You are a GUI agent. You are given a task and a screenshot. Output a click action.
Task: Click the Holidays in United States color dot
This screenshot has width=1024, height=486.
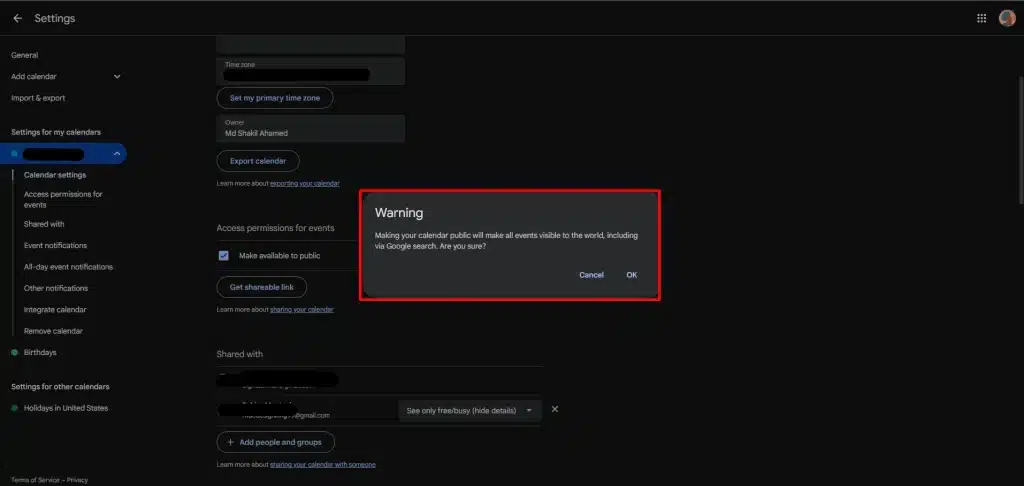14,408
